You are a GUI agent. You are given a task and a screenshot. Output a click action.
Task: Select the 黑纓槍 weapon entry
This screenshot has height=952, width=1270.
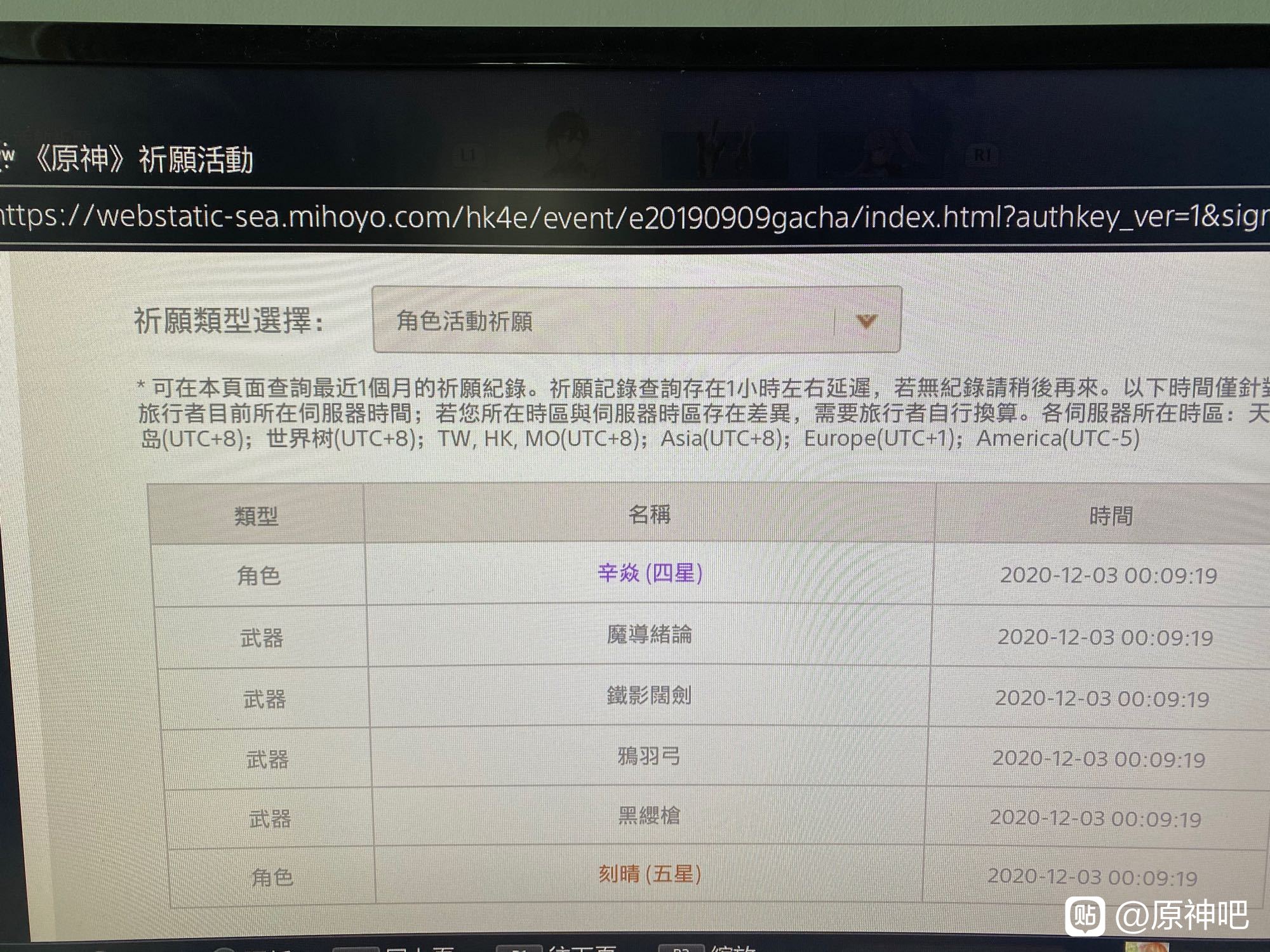point(649,815)
